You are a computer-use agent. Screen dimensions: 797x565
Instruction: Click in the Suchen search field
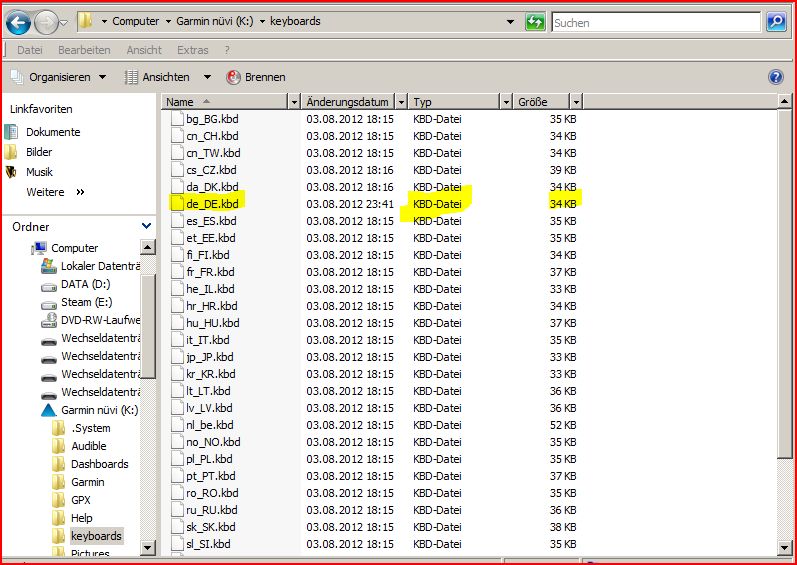point(655,21)
